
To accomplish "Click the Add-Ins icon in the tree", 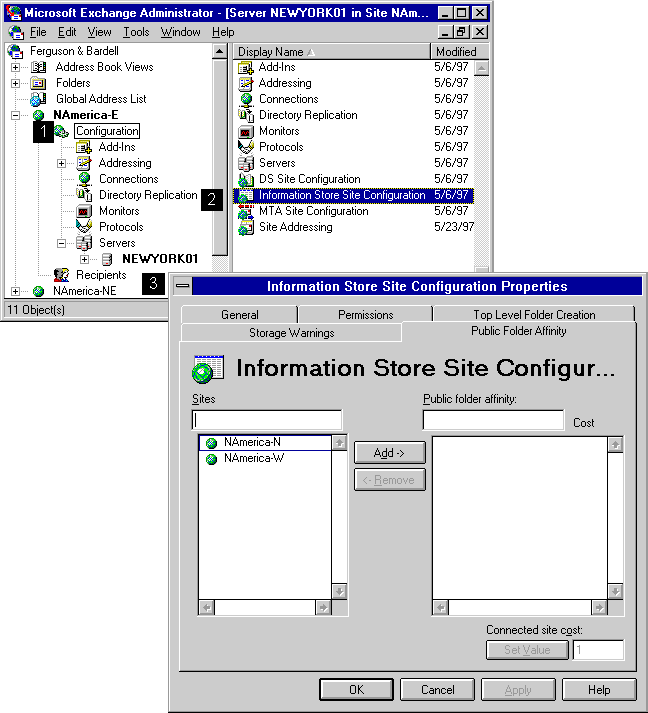I will coord(84,147).
